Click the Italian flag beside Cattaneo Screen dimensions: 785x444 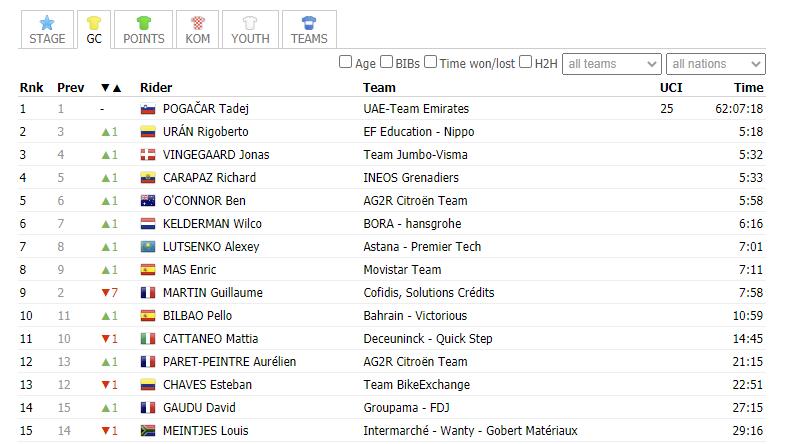coord(148,339)
